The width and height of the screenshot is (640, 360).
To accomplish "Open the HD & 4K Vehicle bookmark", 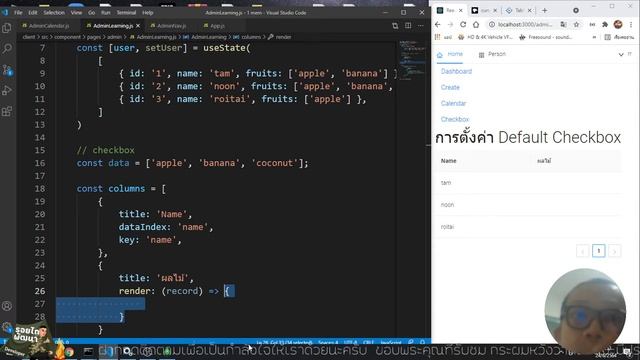I will coord(485,37).
